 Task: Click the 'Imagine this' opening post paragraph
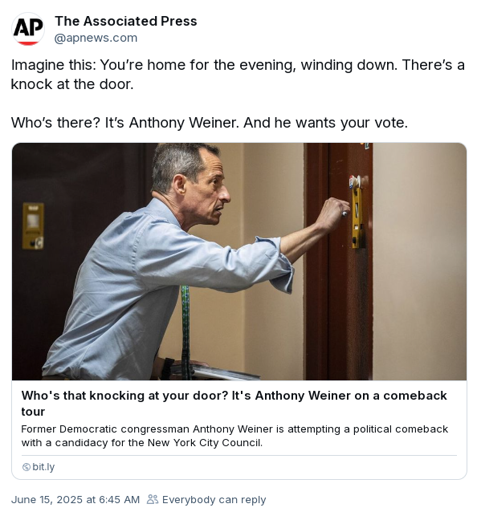point(238,74)
